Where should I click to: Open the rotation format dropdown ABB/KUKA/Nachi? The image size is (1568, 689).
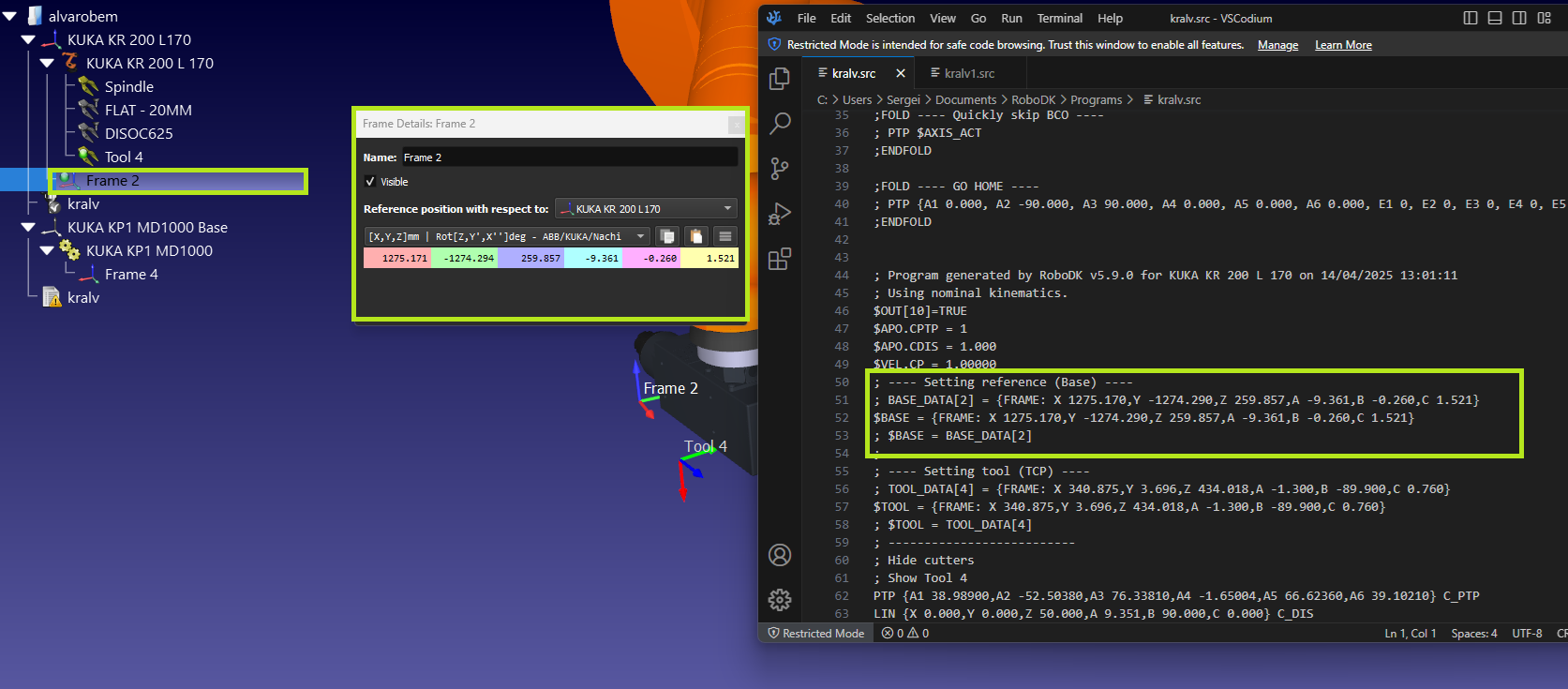pyautogui.click(x=507, y=236)
